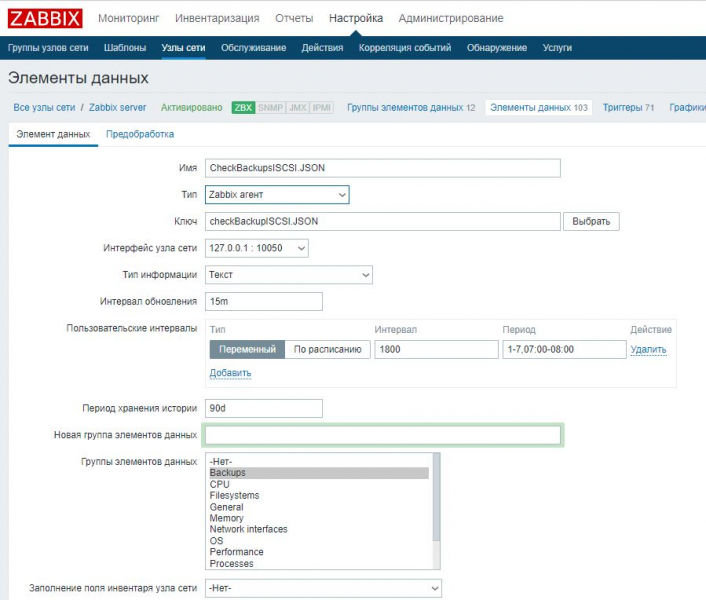Click the SNMP availability badge
Viewport: 706px width, 600px height.
(x=271, y=107)
